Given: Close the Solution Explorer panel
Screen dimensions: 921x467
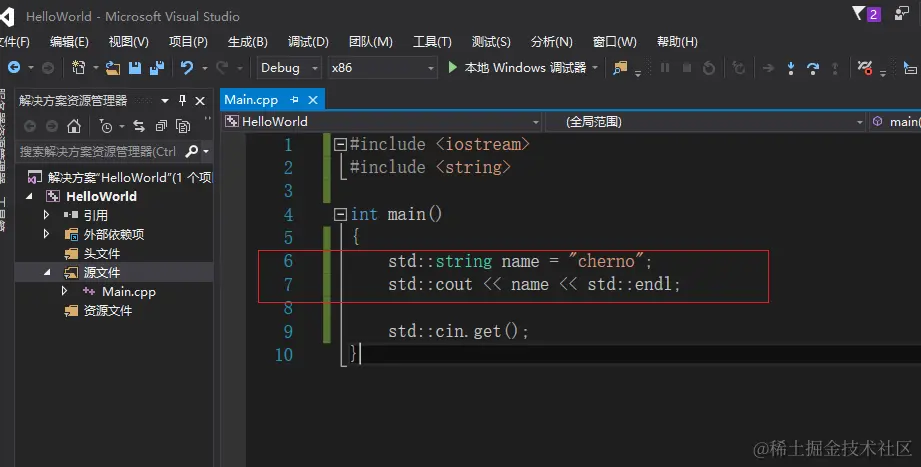Looking at the screenshot, I should pos(200,101).
